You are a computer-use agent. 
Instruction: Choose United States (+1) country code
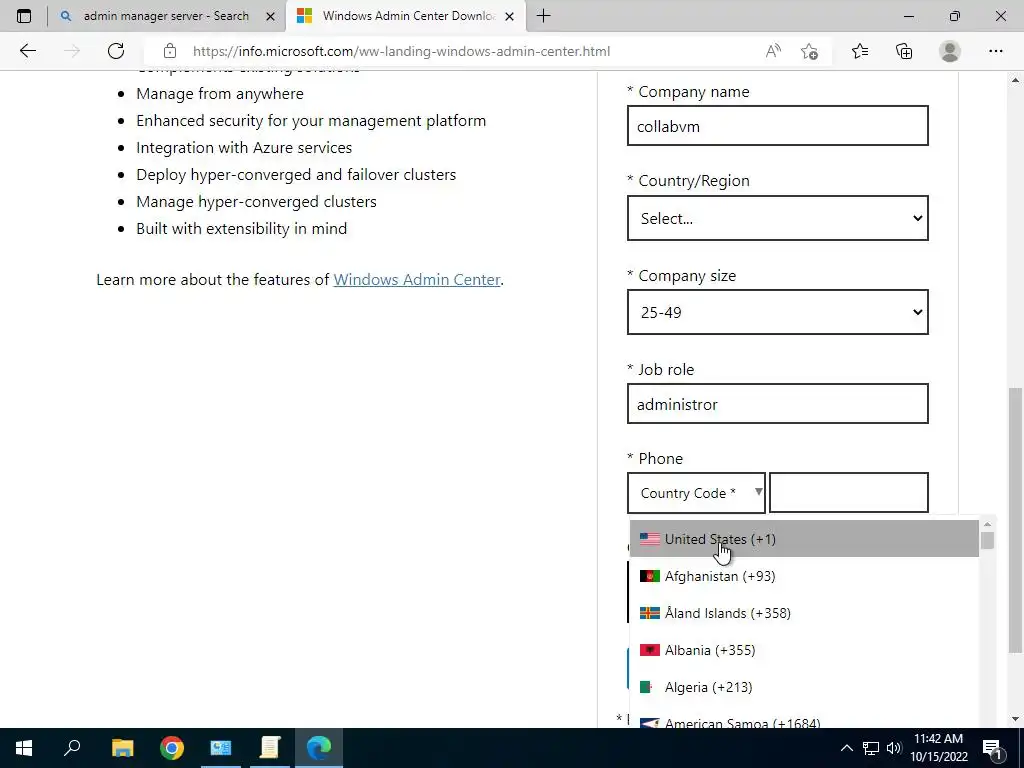pyautogui.click(x=804, y=539)
